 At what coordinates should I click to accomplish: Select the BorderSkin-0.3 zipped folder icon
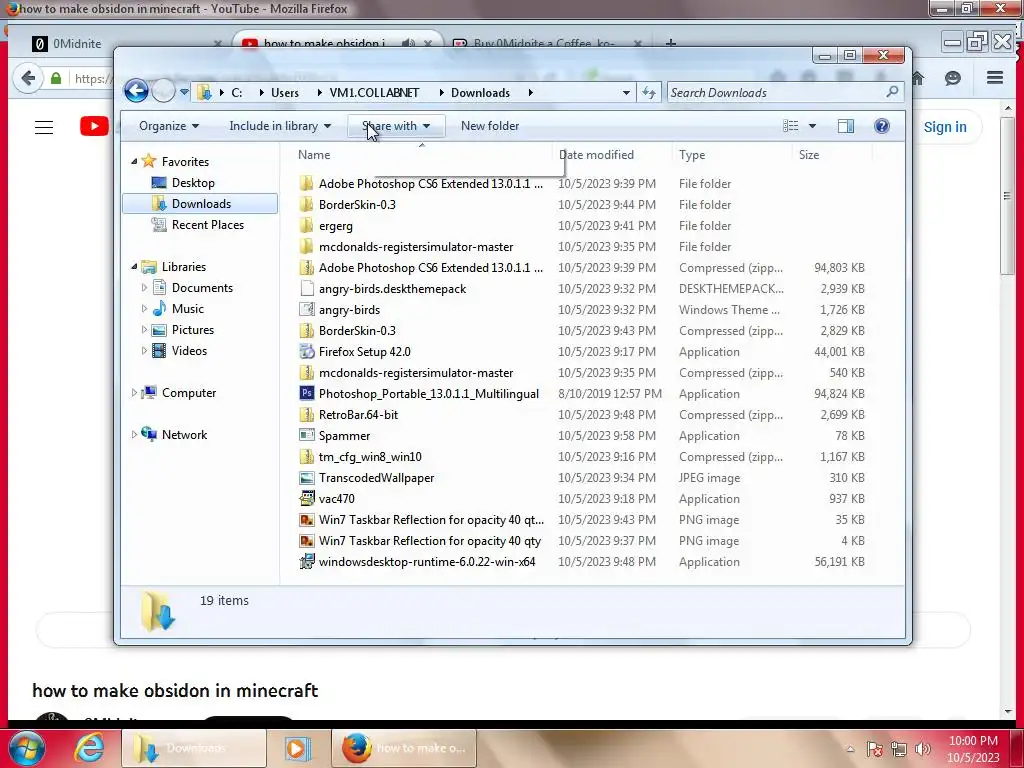point(306,330)
